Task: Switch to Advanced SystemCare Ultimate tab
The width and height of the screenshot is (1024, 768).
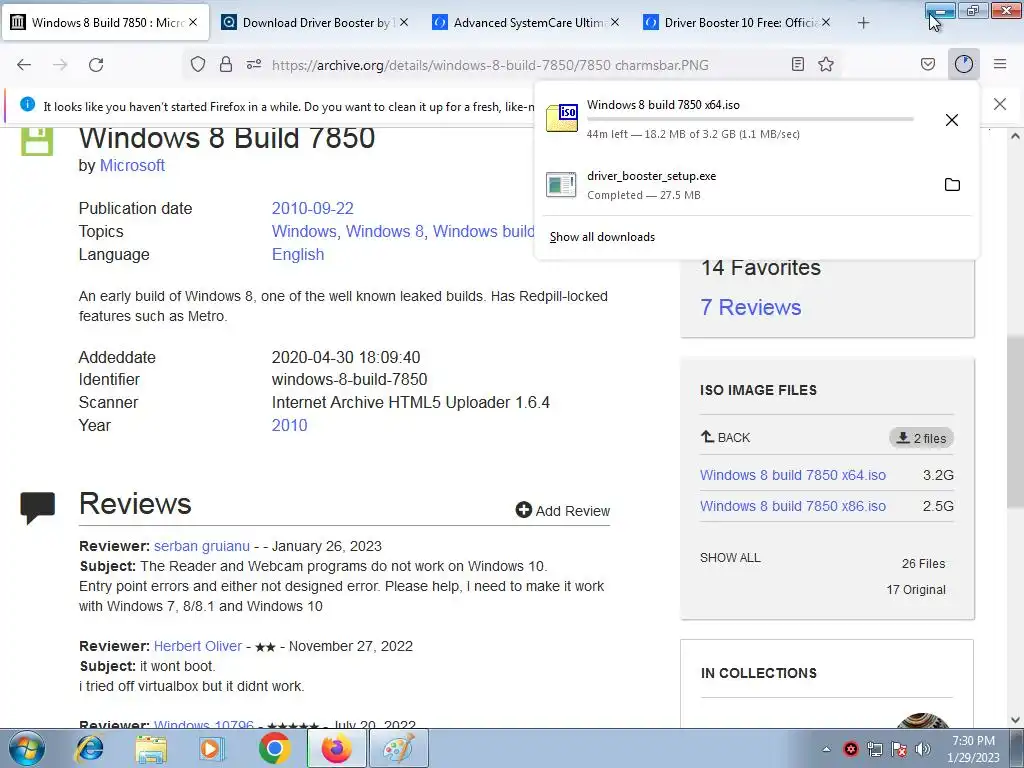Action: click(528, 23)
